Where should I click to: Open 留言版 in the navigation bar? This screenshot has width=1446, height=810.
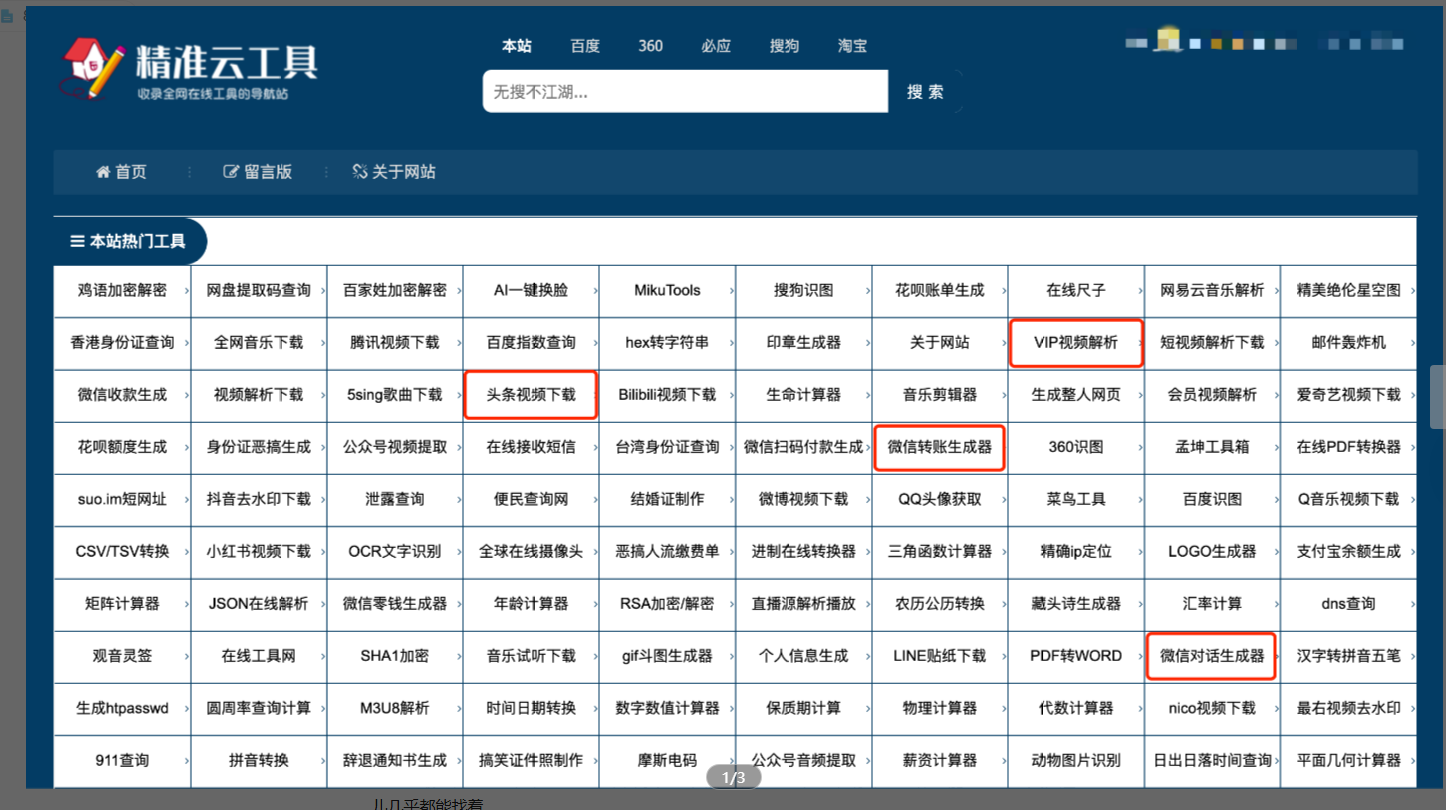click(268, 172)
